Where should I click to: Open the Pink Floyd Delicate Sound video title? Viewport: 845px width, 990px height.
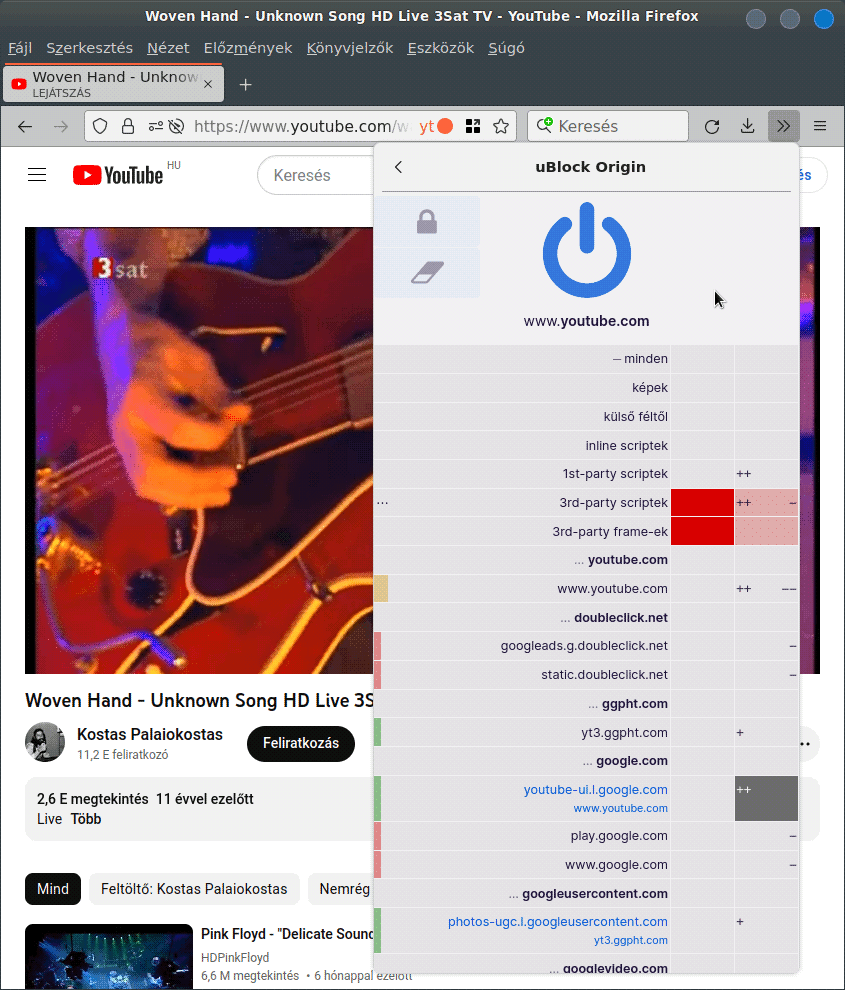click(x=287, y=934)
